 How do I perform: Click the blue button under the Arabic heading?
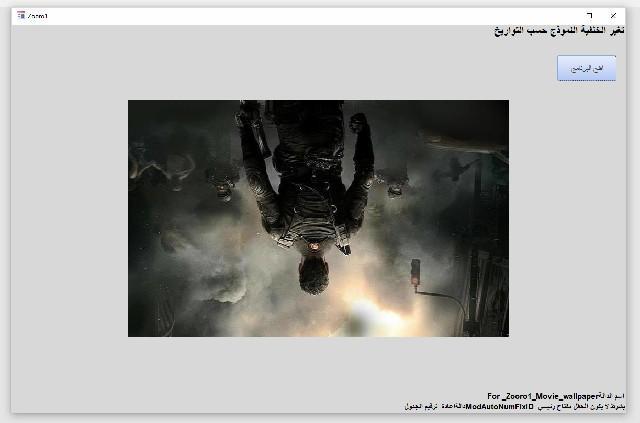pos(586,68)
